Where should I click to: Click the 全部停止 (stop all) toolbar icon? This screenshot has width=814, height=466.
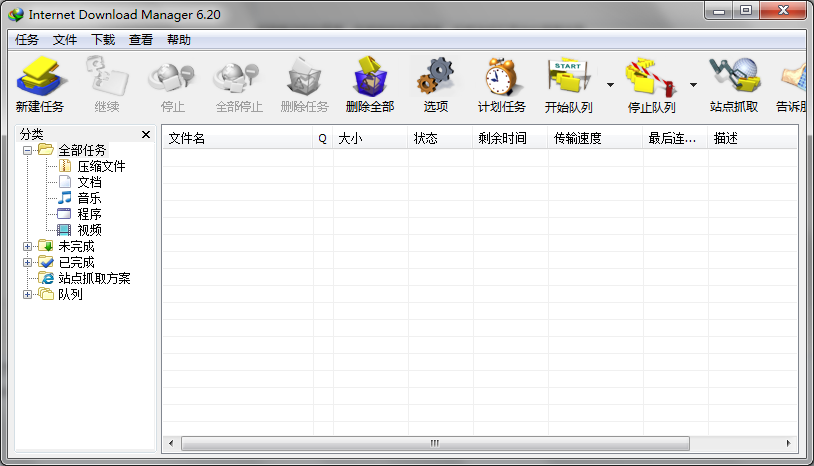click(238, 77)
